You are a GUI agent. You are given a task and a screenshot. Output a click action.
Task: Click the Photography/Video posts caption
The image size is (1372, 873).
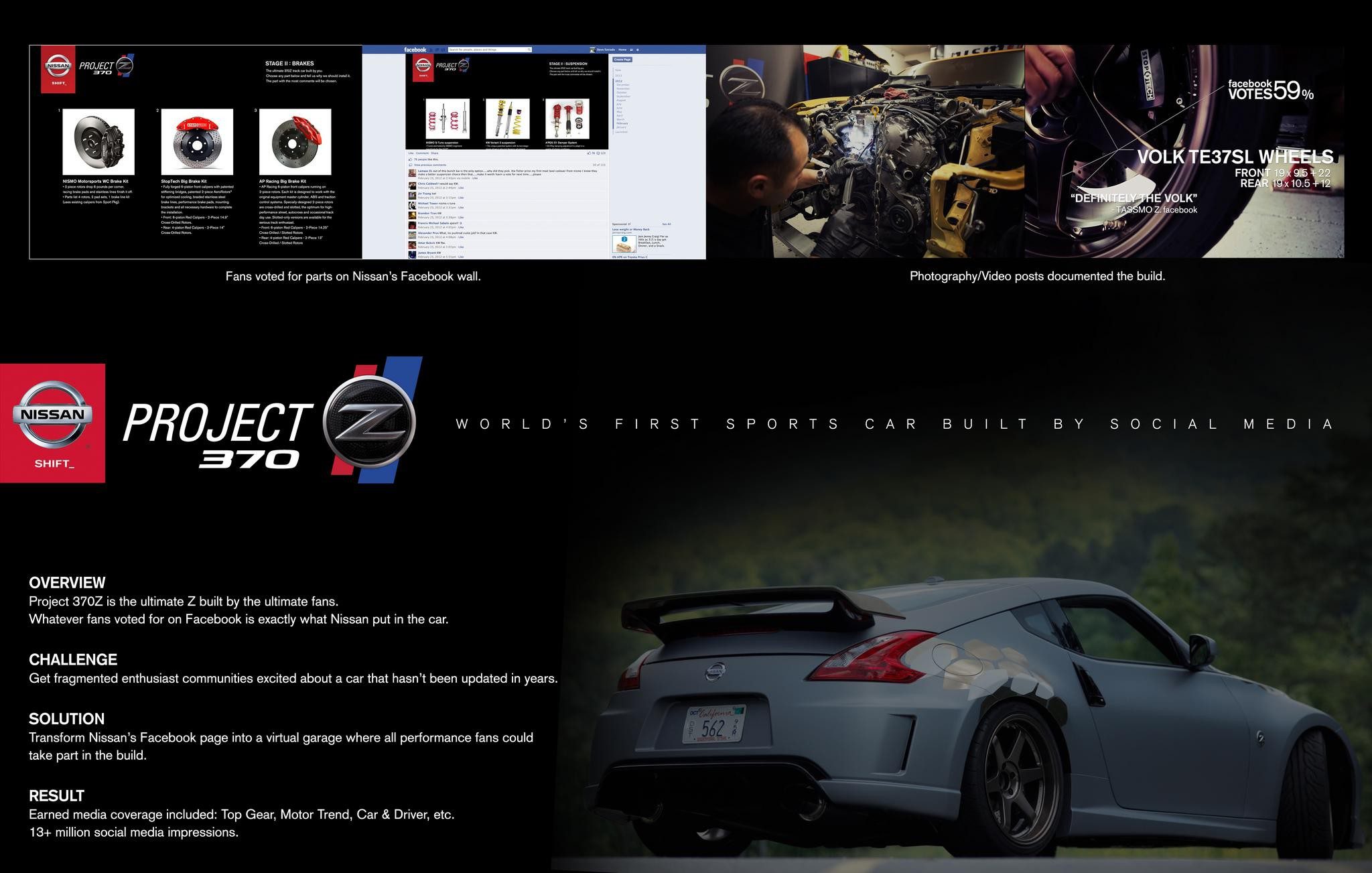coord(1037,276)
